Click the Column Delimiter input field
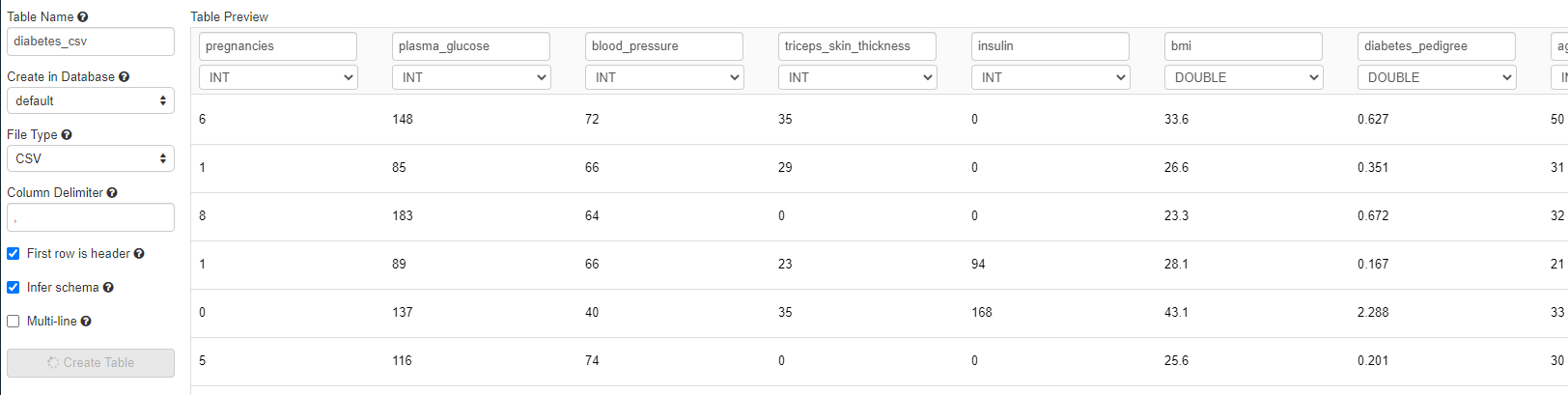 tap(91, 217)
